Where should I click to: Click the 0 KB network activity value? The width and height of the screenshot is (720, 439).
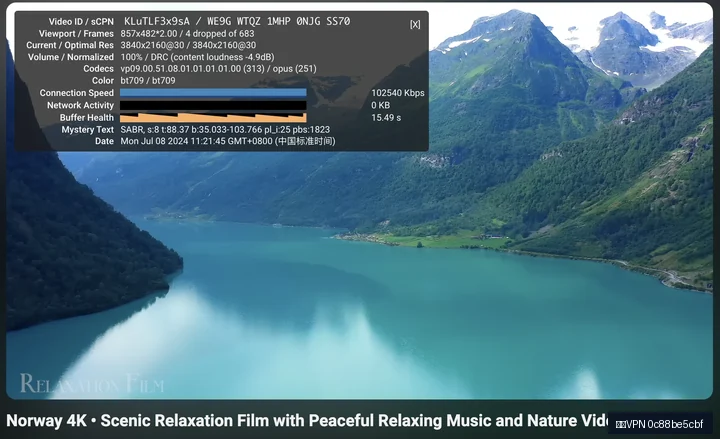click(x=380, y=105)
